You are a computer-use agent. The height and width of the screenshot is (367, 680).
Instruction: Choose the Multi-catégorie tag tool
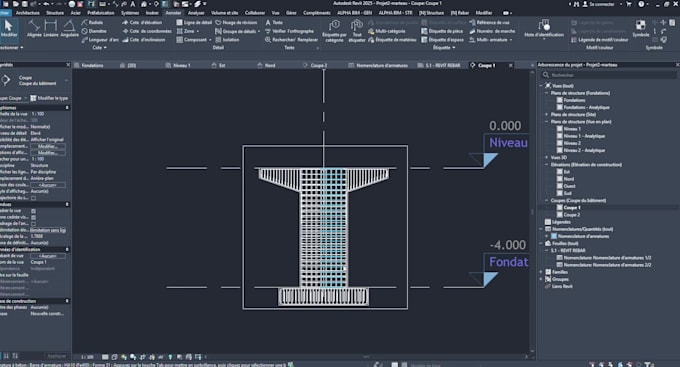386,31
